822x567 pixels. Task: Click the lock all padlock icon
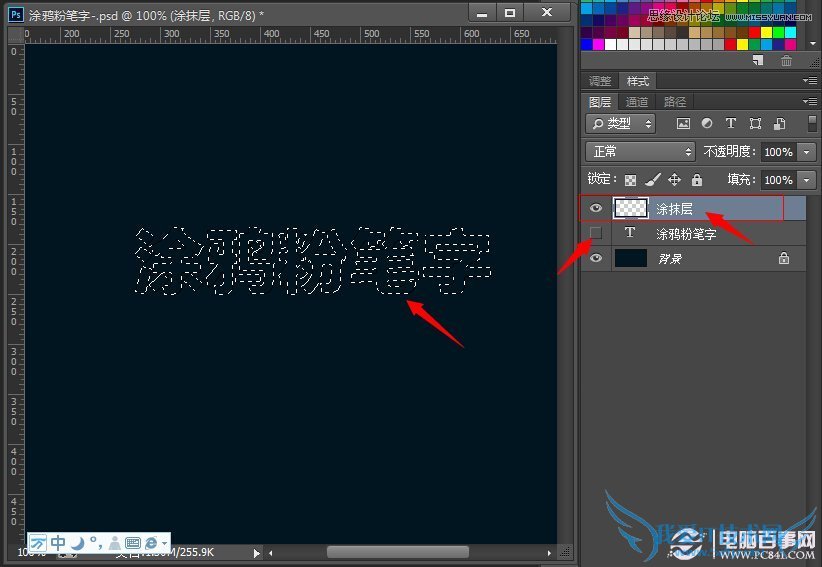(x=697, y=180)
